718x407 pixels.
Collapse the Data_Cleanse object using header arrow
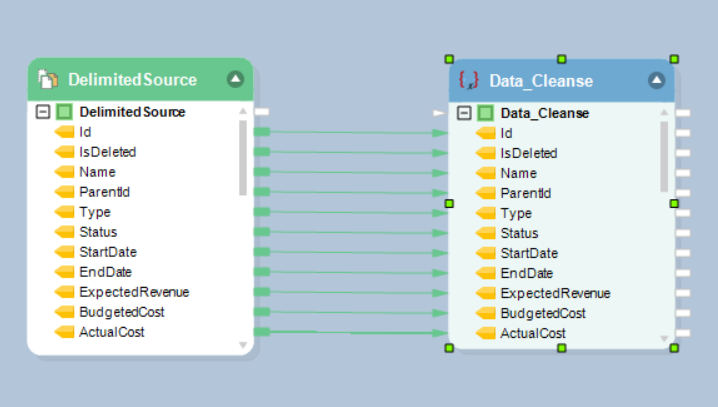[657, 80]
